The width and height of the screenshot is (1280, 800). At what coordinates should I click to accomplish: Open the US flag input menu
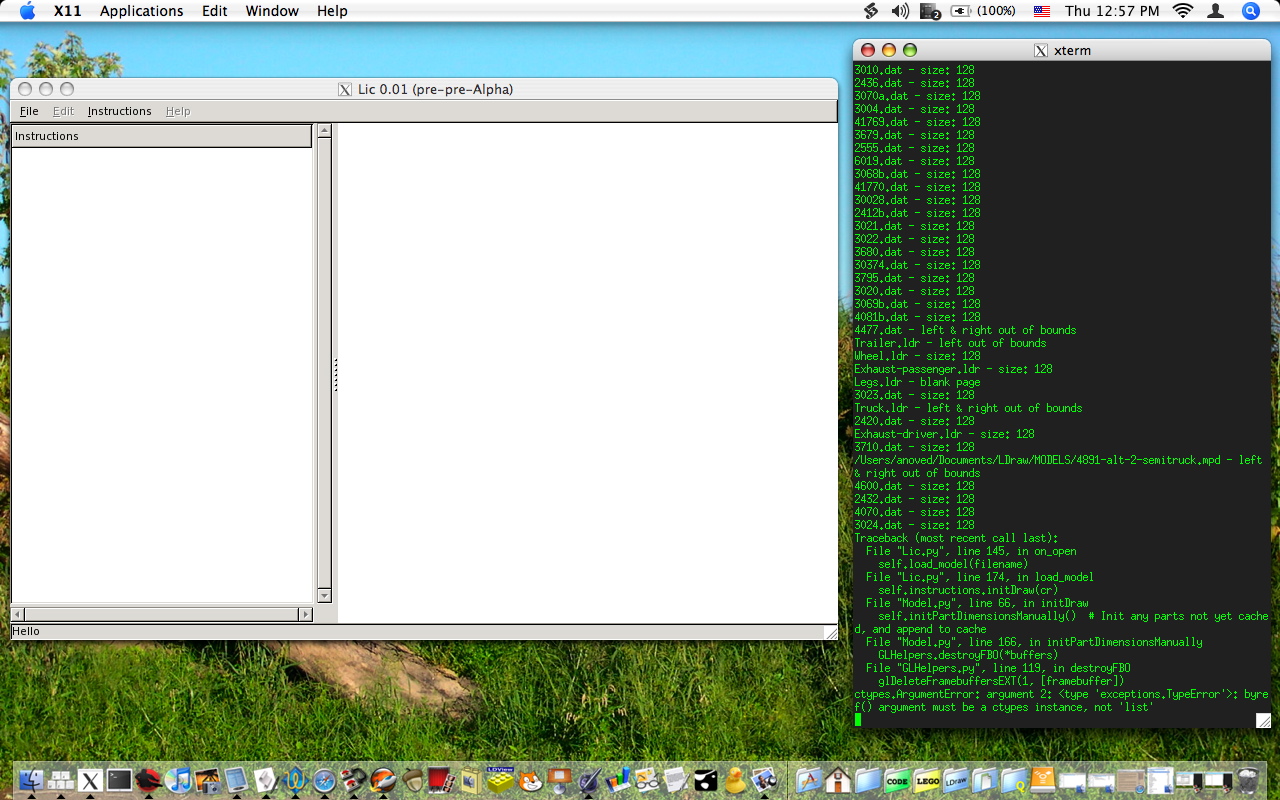[1042, 11]
